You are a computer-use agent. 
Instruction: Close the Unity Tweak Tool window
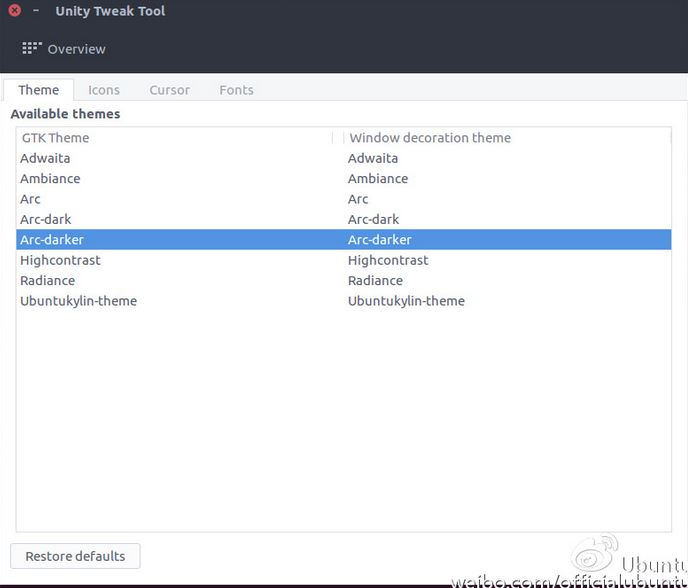point(15,11)
